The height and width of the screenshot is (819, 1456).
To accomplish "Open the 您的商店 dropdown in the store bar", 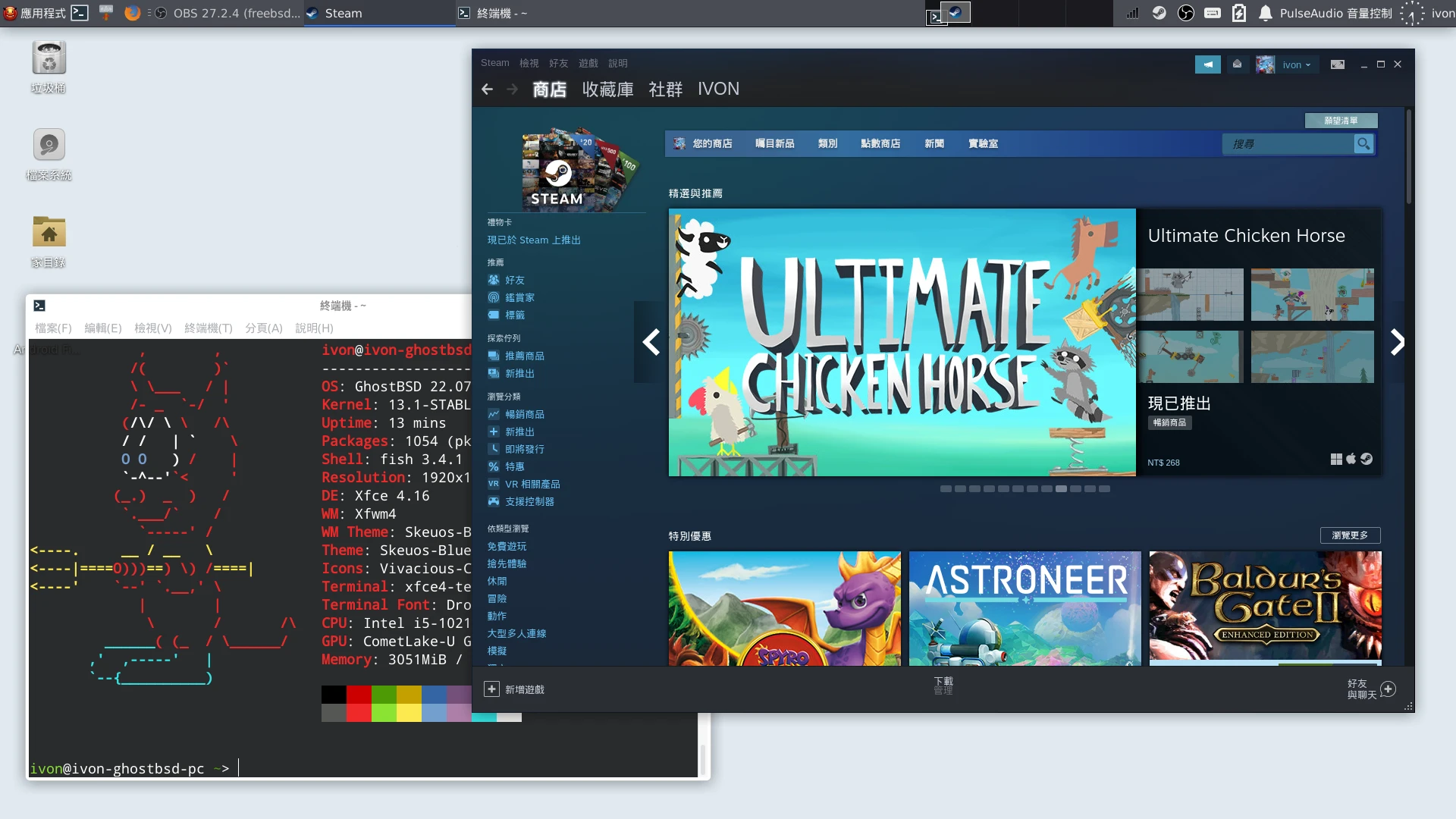I will pos(711,143).
